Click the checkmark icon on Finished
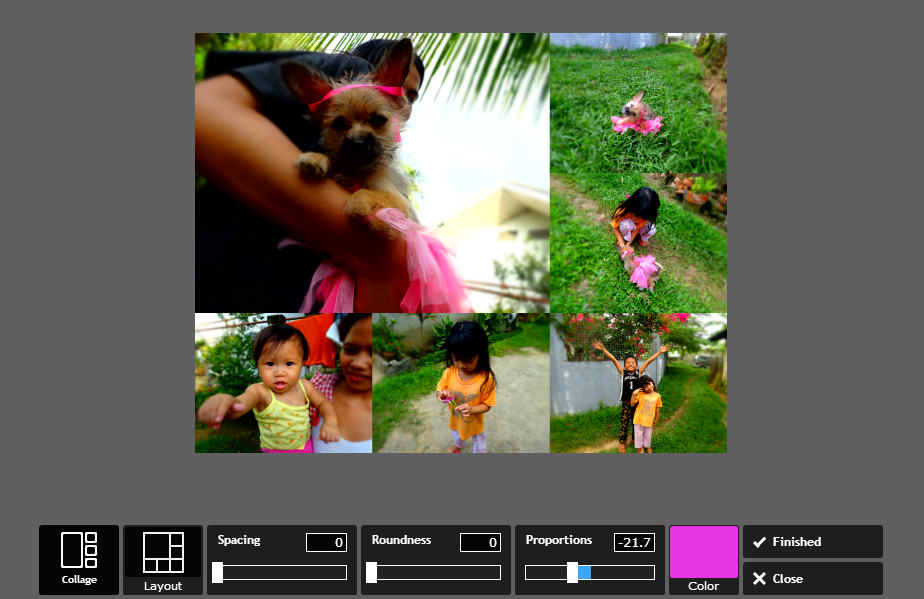924x599 pixels. coord(760,542)
